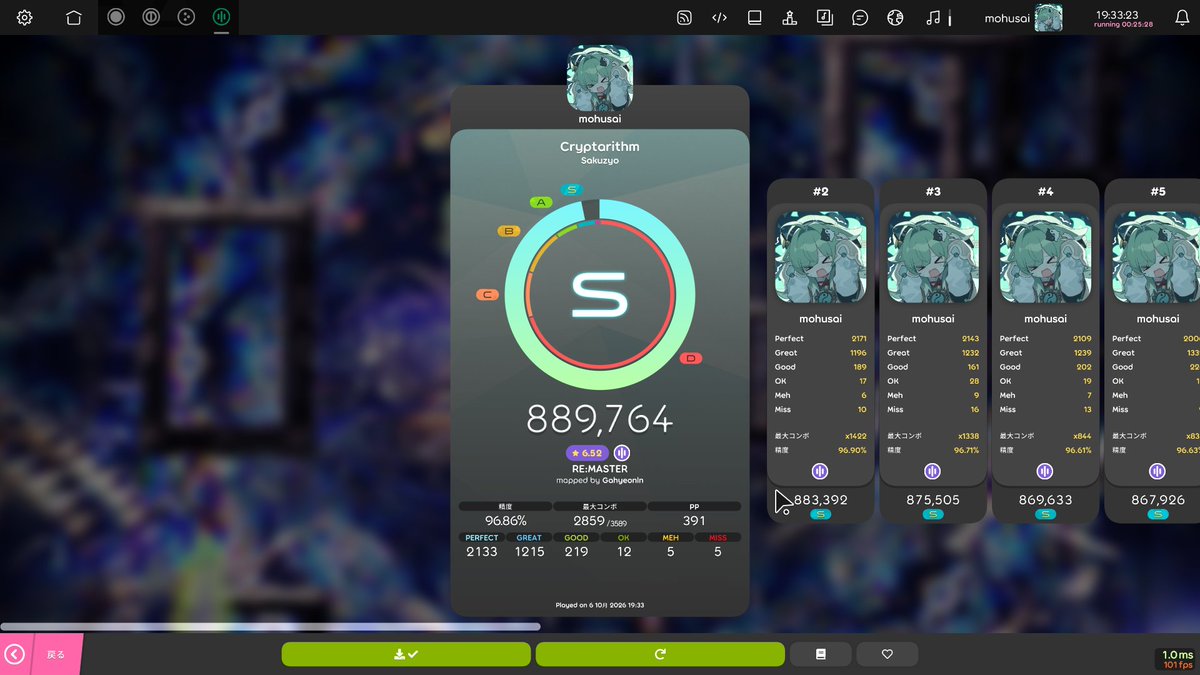Screen dimensions: 1200x675
Task: Open the chat bubble overlay
Action: (860, 17)
